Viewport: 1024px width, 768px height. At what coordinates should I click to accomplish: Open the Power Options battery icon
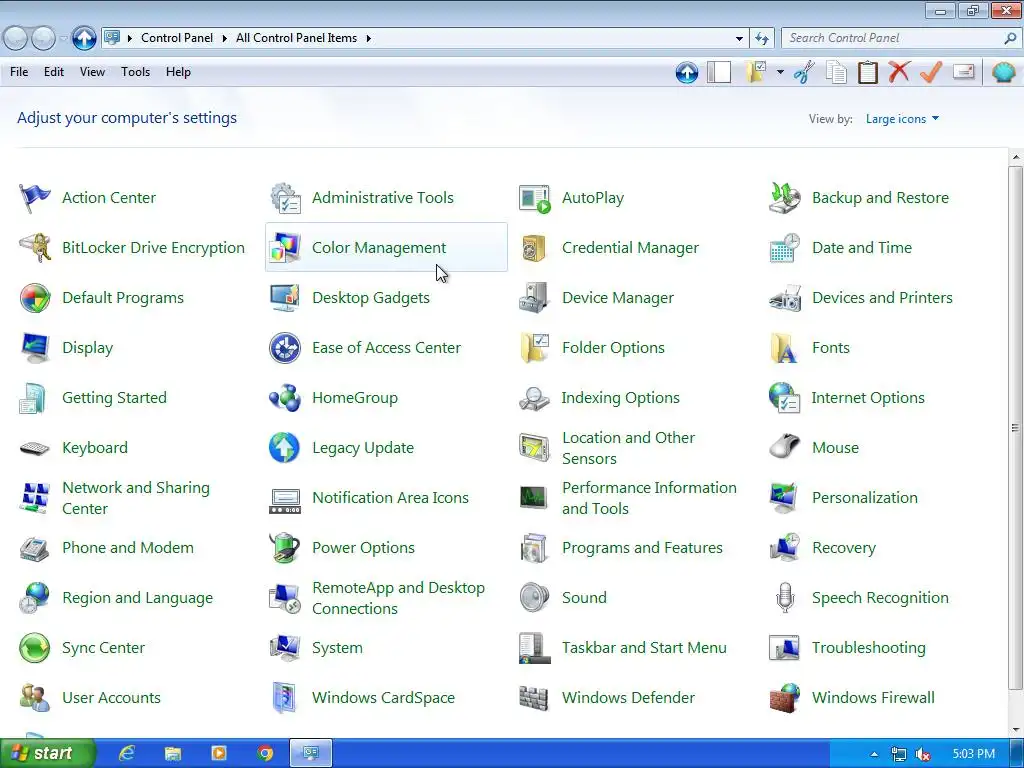click(285, 548)
